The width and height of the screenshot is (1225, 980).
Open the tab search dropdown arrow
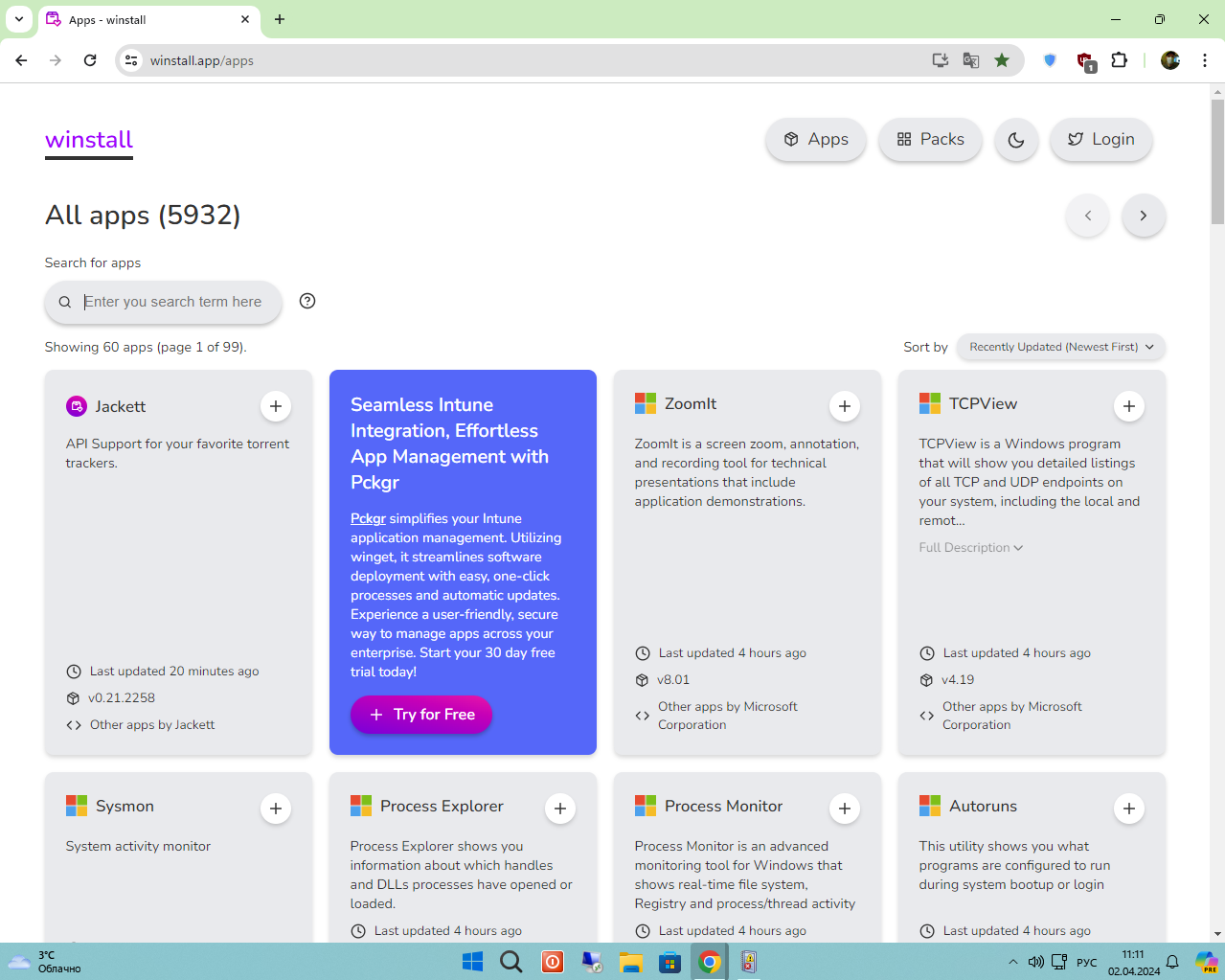tap(19, 19)
